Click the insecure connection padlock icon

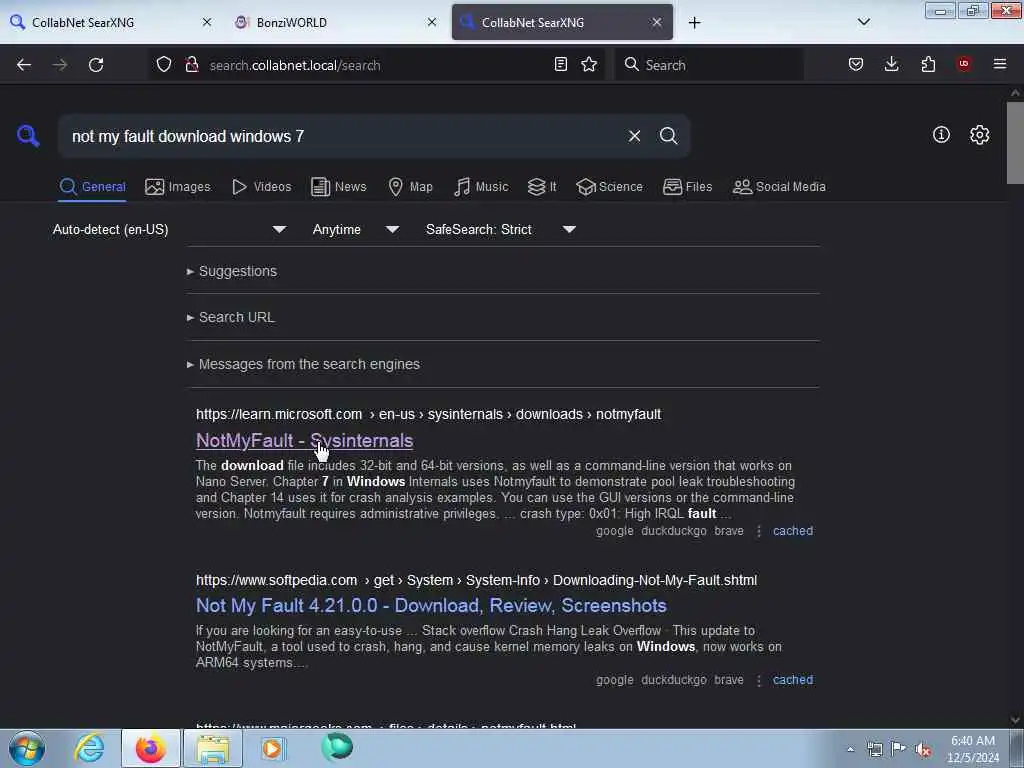point(192,64)
